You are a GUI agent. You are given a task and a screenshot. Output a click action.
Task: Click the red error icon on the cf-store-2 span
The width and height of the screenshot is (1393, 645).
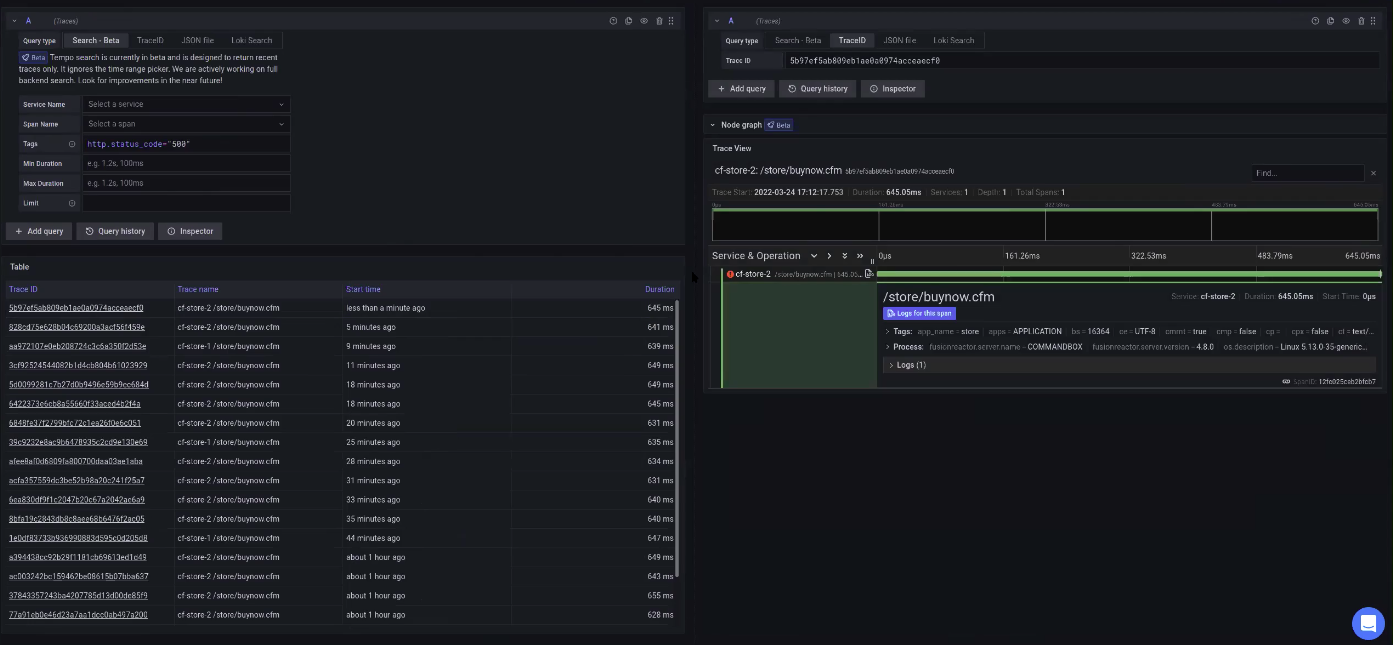point(730,274)
